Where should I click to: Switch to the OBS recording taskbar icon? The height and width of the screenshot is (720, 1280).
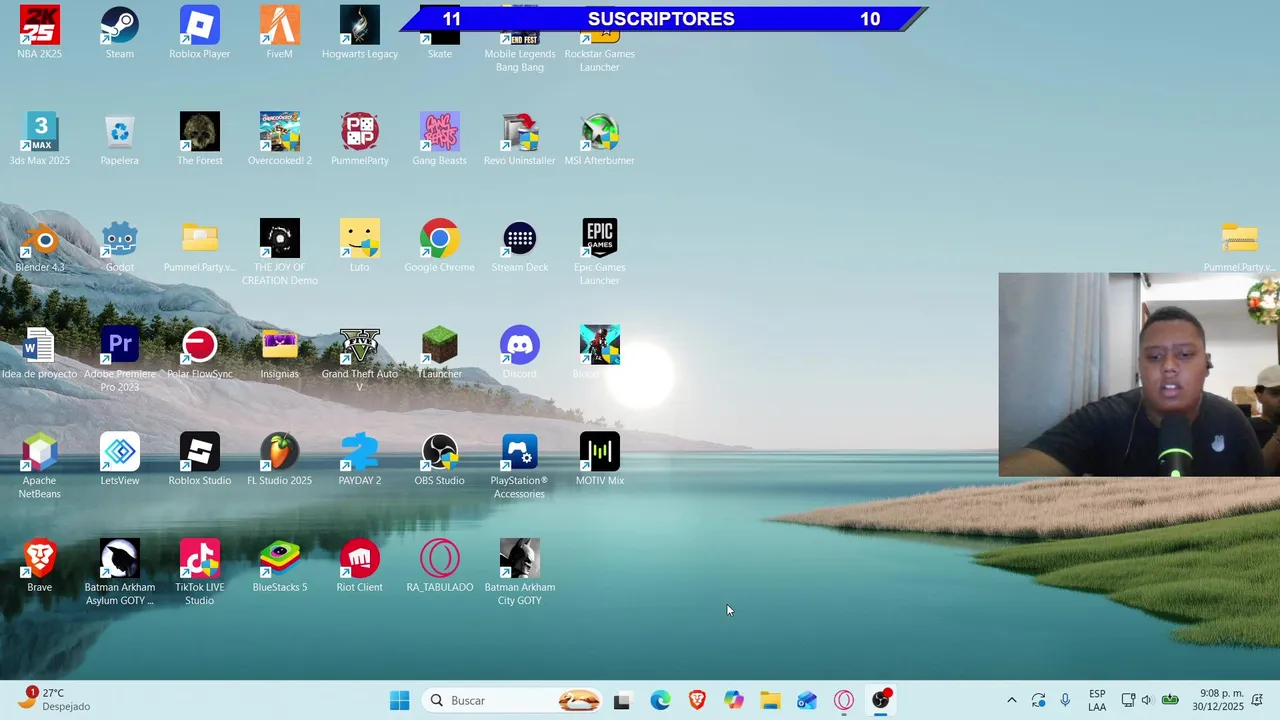(881, 700)
